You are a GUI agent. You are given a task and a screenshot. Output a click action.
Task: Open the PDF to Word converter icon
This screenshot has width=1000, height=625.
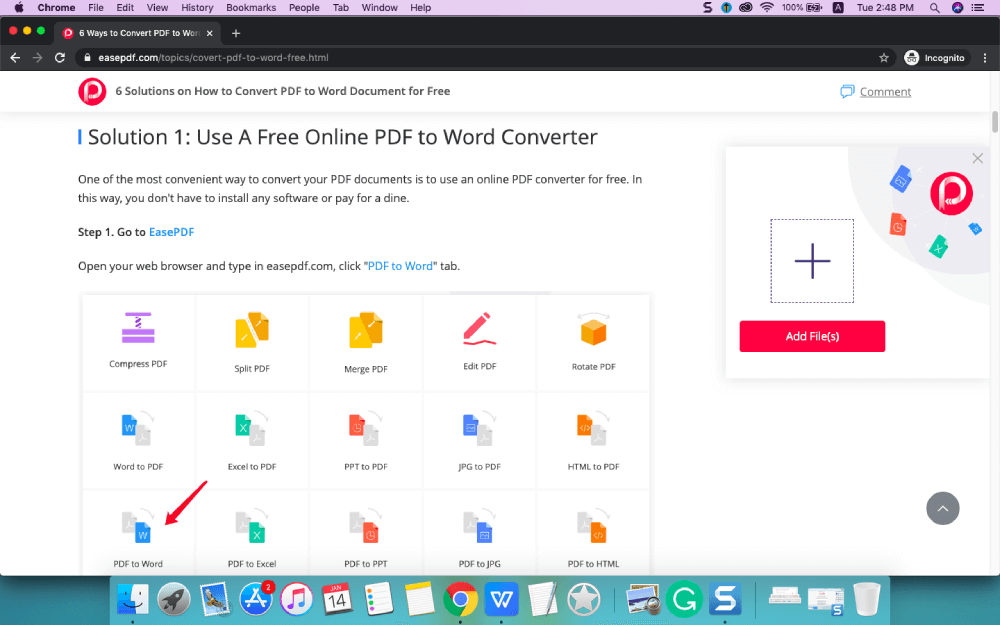click(138, 527)
